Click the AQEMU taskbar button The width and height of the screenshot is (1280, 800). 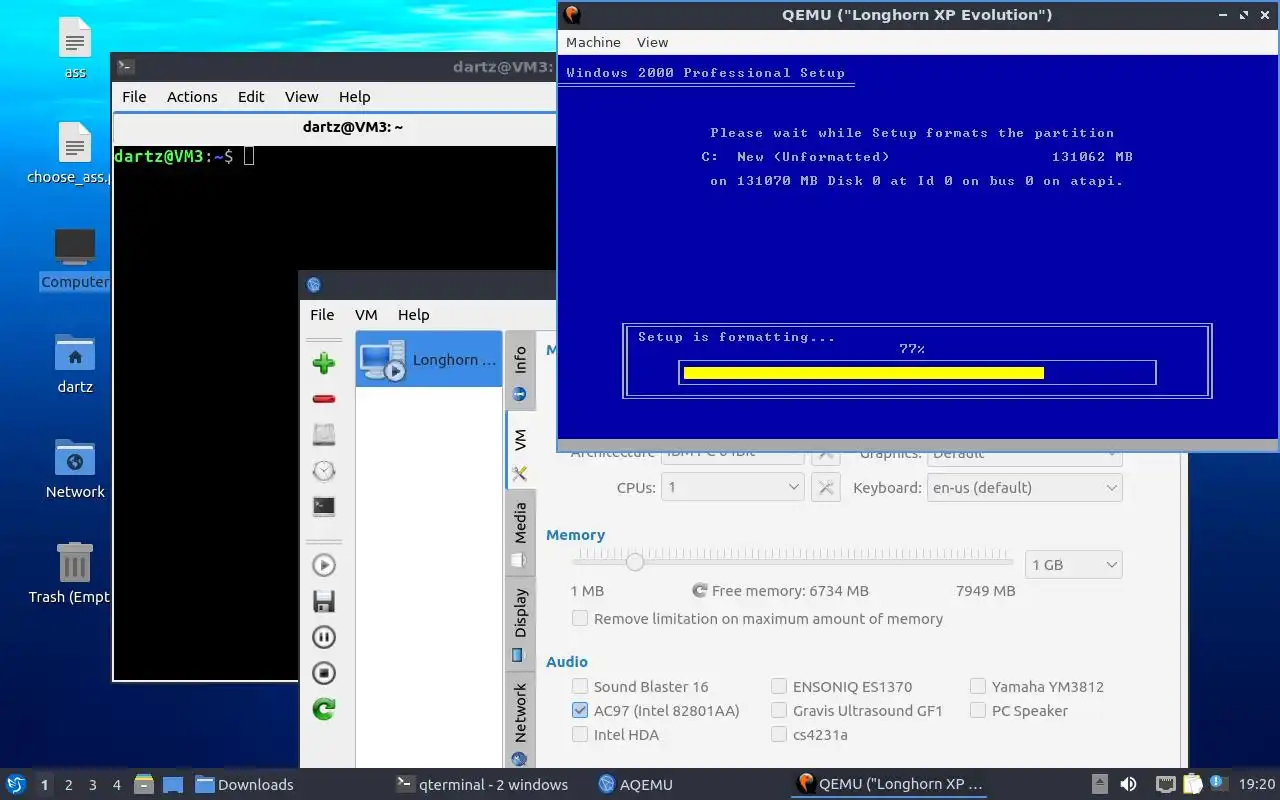click(x=636, y=784)
